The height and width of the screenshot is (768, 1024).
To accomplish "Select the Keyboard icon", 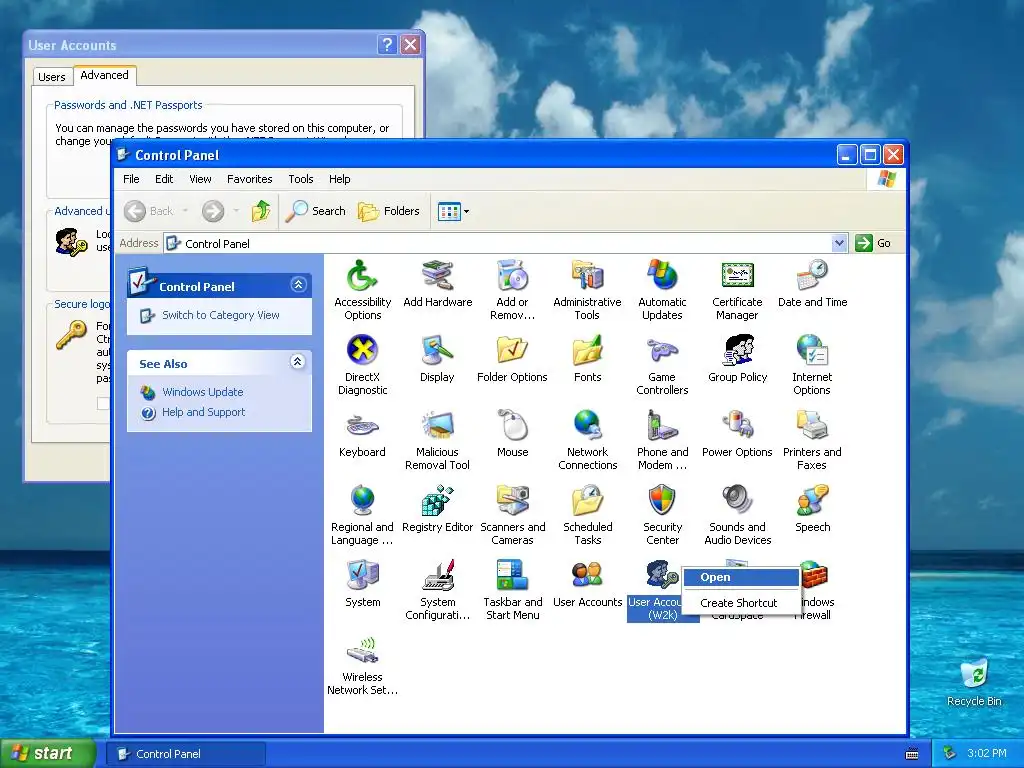I will pyautogui.click(x=362, y=434).
